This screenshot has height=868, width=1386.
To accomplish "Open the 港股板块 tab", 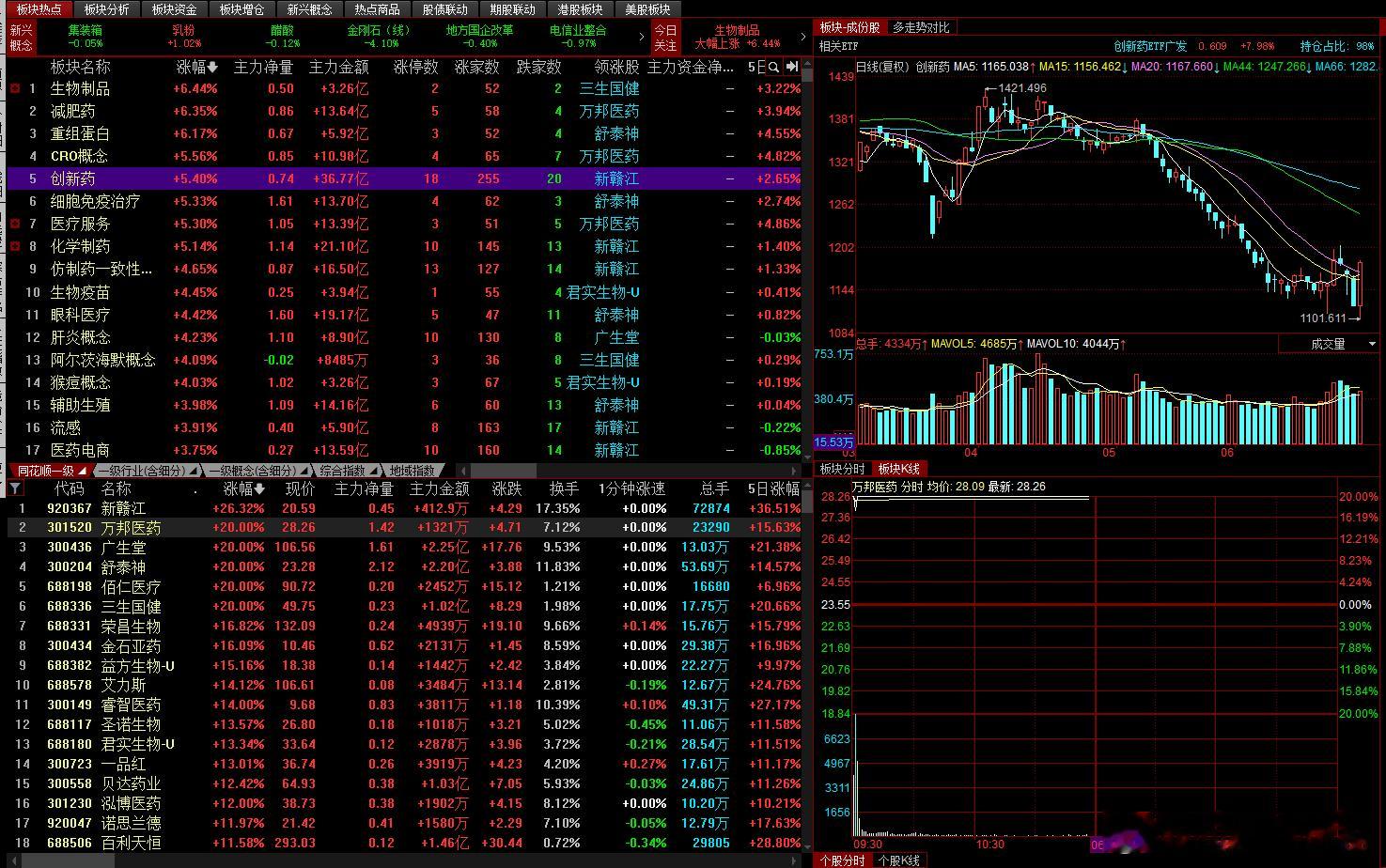I will coord(580,9).
